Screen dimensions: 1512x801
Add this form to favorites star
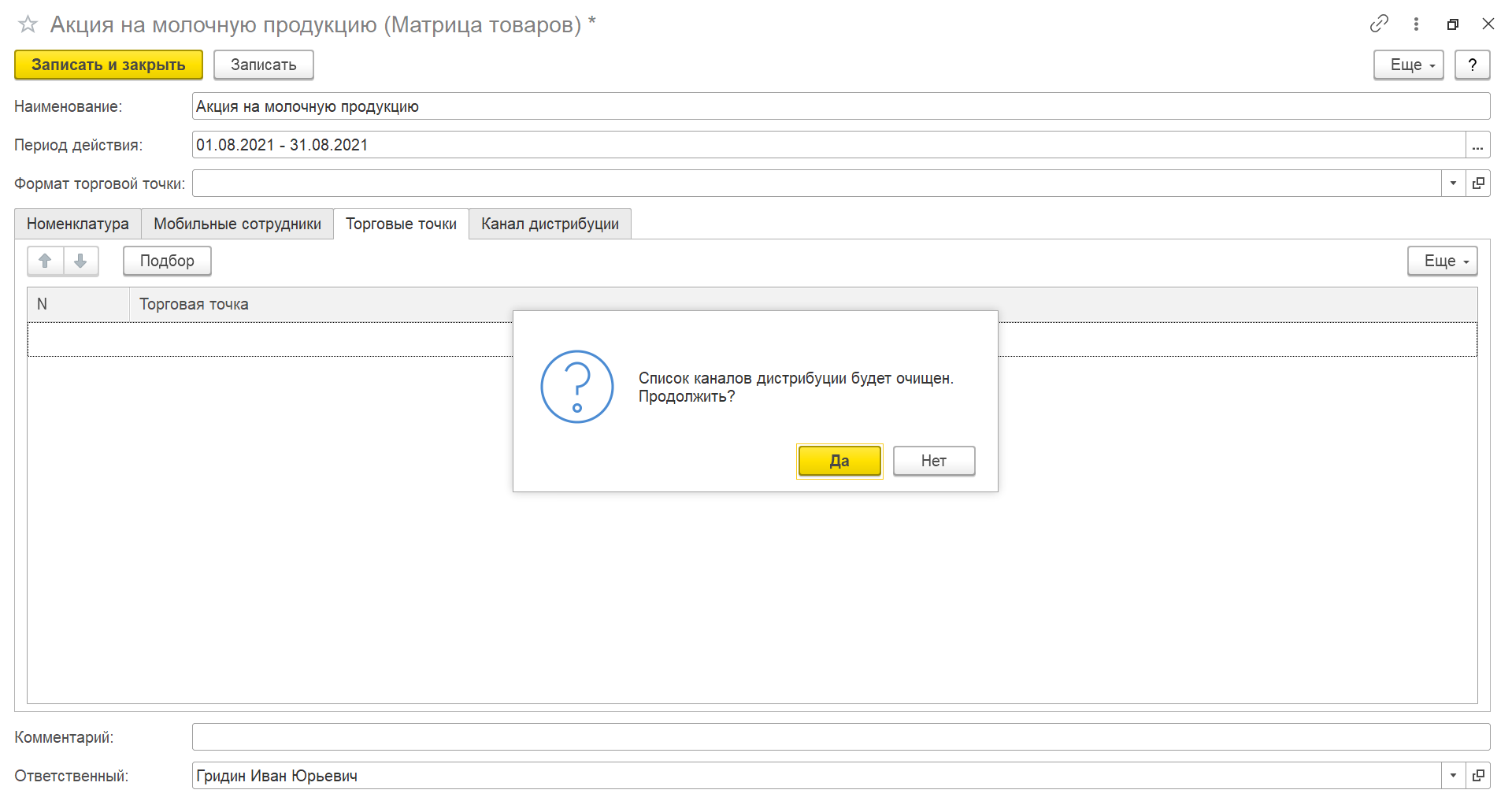(28, 24)
